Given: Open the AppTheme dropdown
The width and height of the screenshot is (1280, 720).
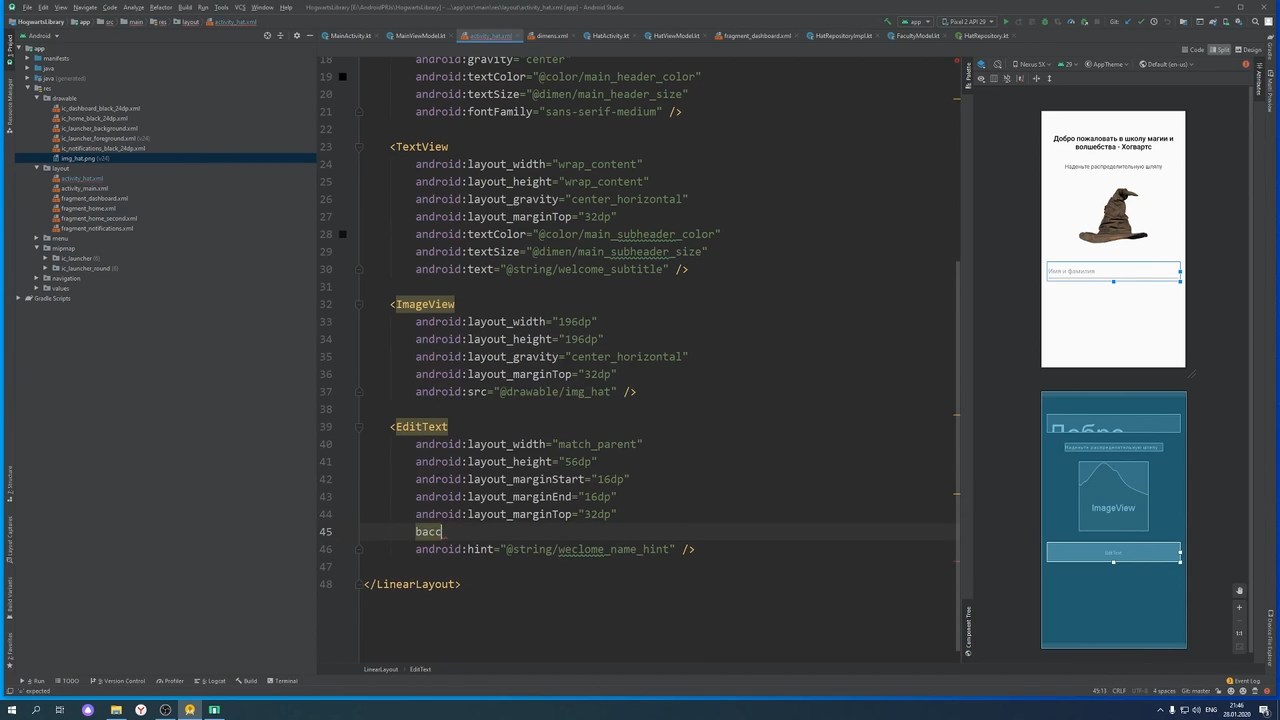Looking at the screenshot, I should 1107,64.
